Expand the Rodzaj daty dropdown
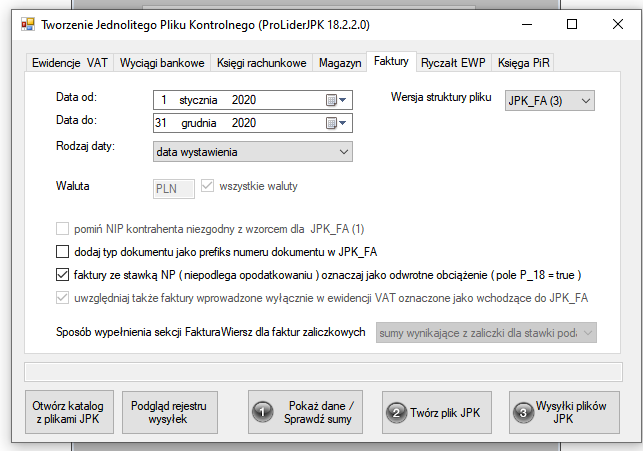This screenshot has height=451, width=643. [253, 152]
